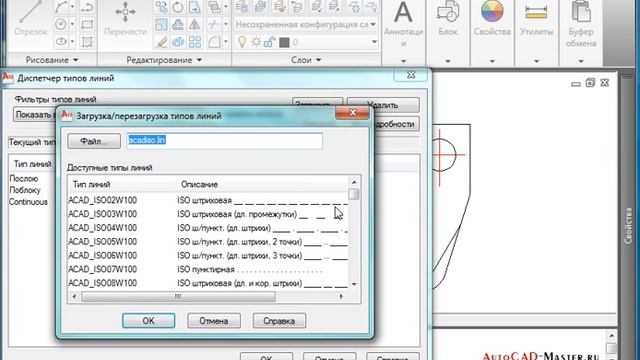The width and height of the screenshot is (640, 360).
Task: Open the draw order tool
Action: point(213,7)
